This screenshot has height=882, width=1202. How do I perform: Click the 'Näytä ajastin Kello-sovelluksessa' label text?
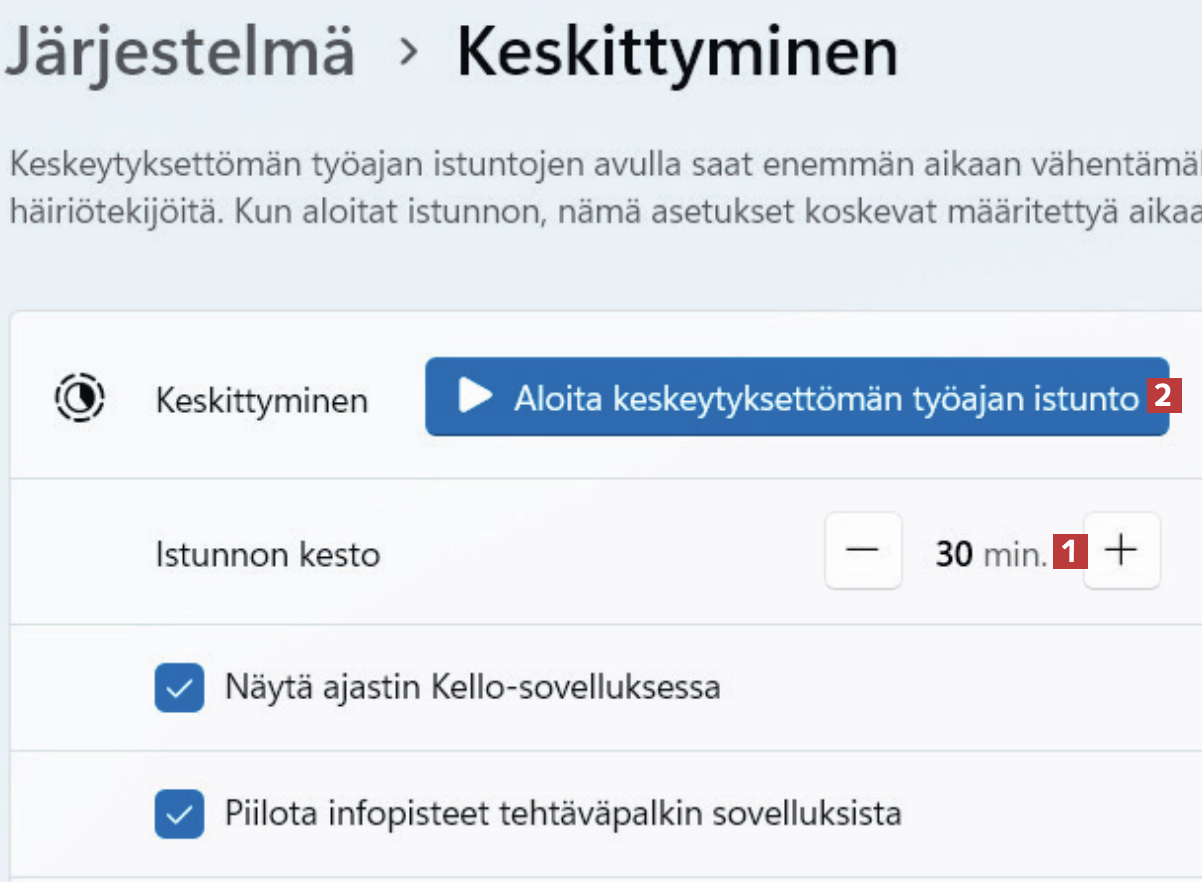coord(473,688)
